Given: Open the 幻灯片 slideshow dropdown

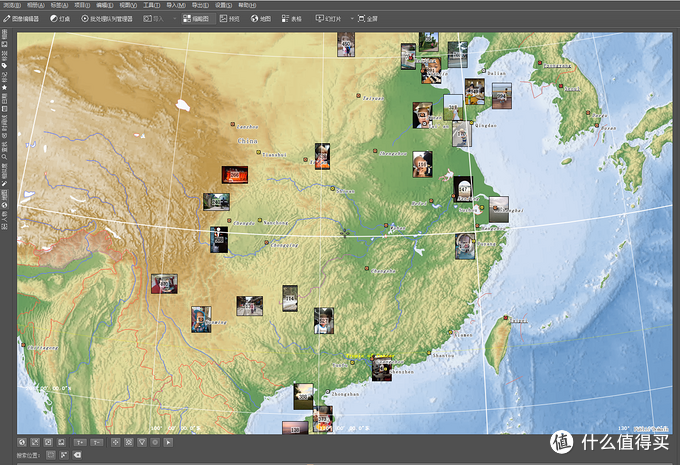Looking at the screenshot, I should point(327,18).
